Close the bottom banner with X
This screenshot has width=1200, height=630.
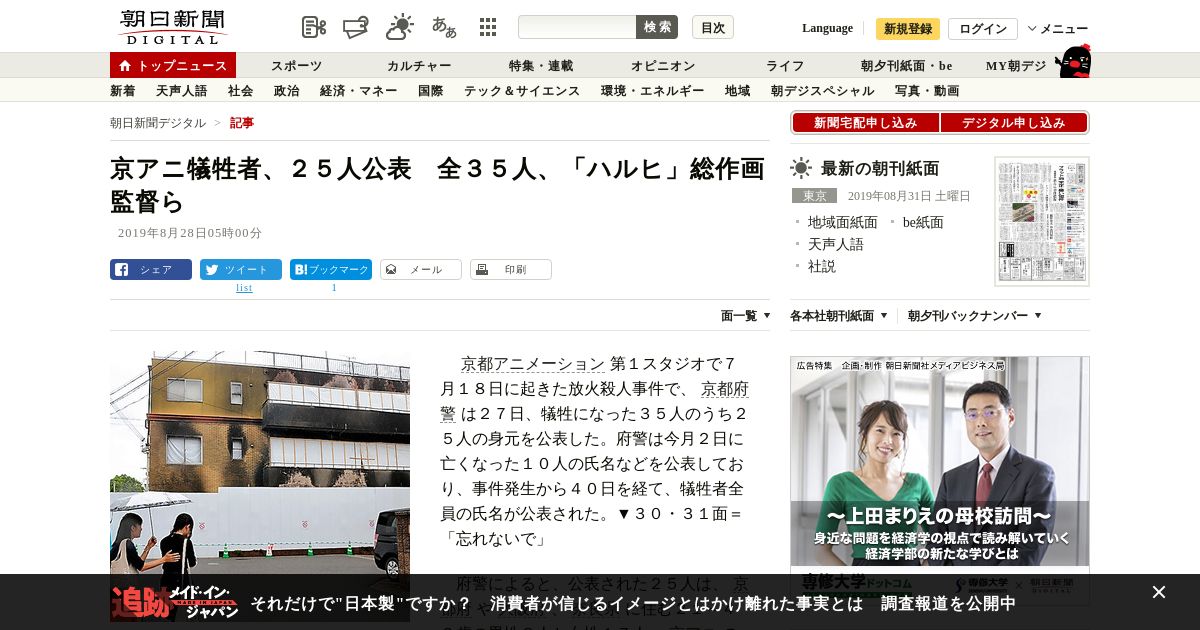tap(1159, 592)
